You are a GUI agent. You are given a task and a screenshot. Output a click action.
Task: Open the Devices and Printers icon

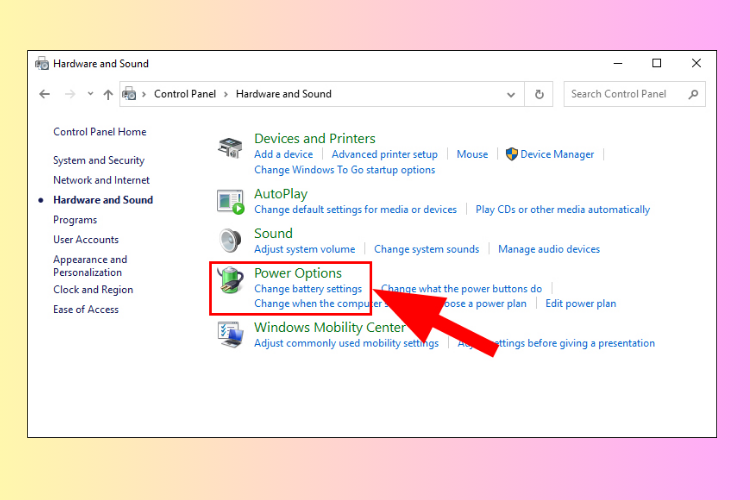click(x=230, y=147)
